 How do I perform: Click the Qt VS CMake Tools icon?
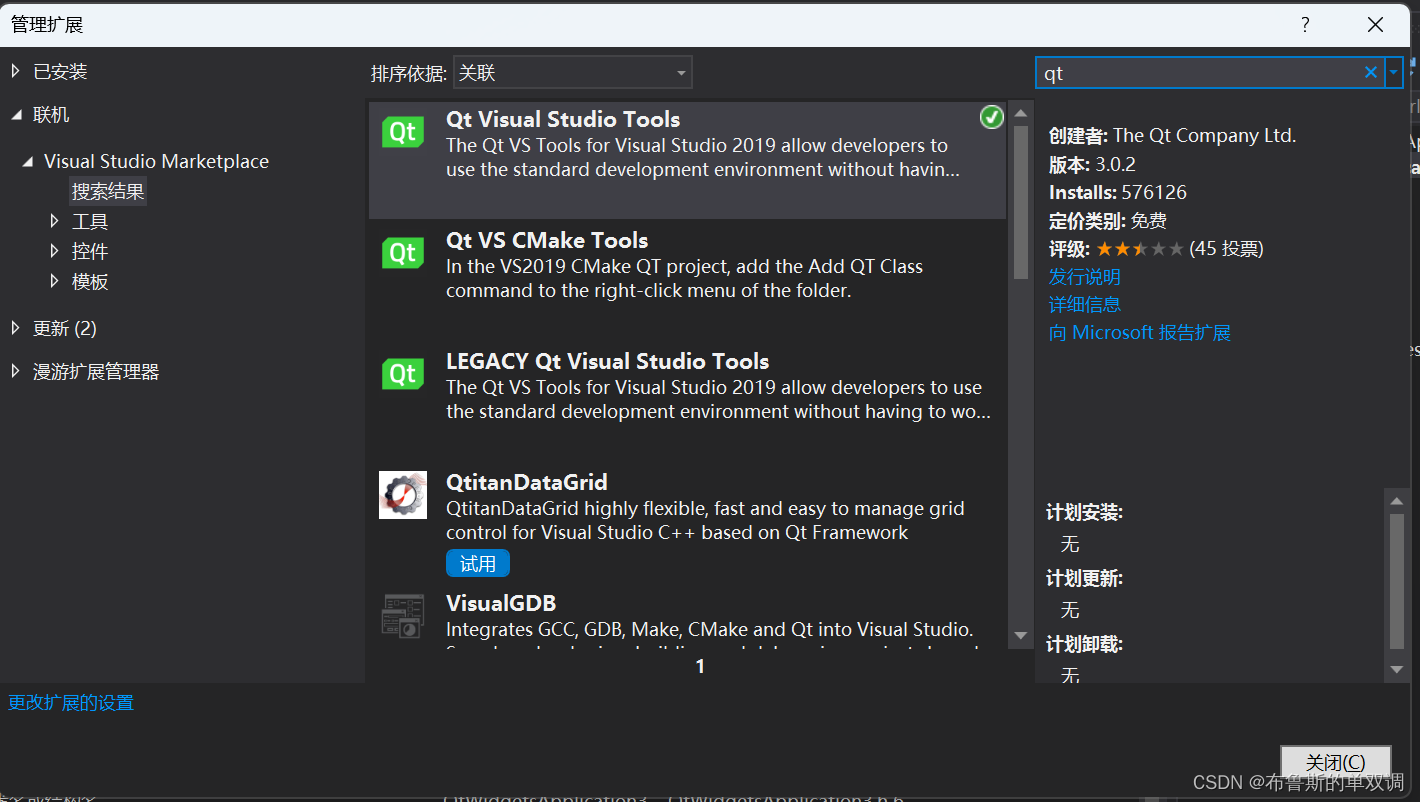(402, 252)
